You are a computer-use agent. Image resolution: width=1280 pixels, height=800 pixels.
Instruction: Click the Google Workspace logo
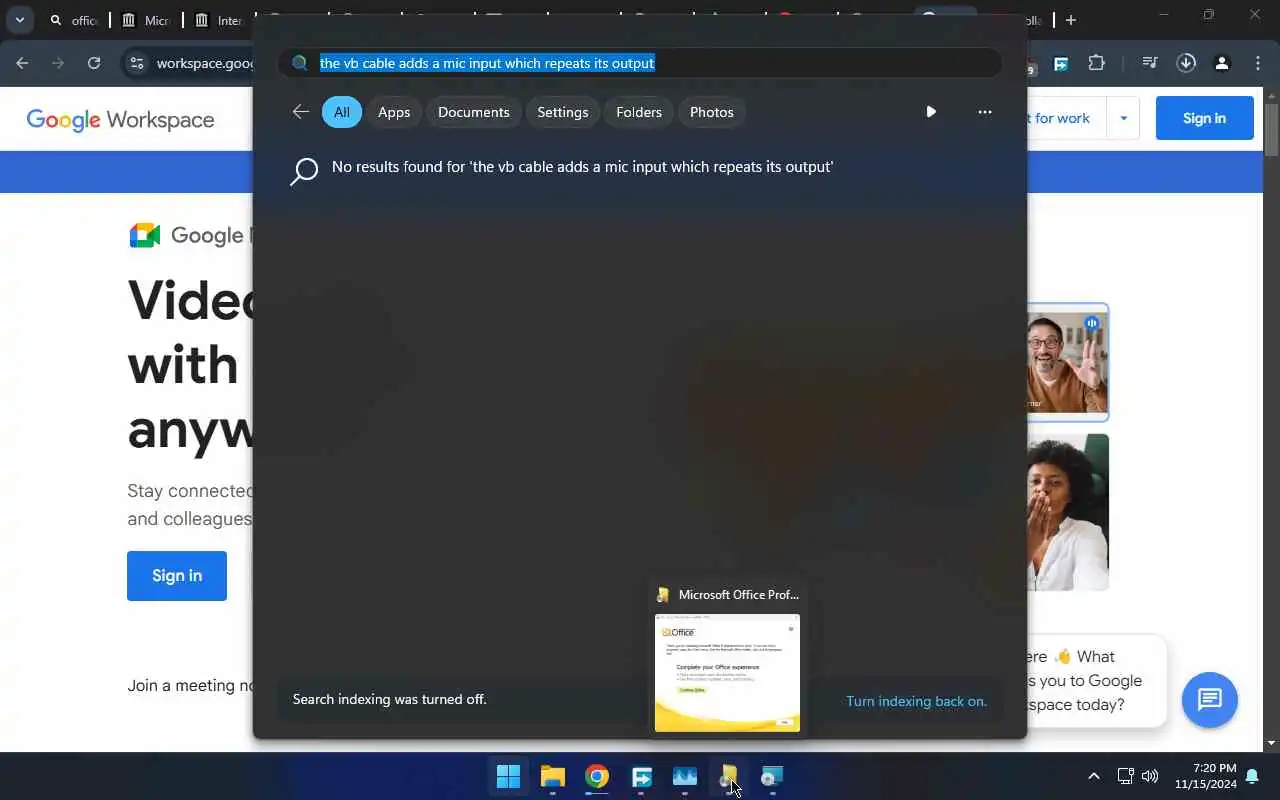pos(120,120)
